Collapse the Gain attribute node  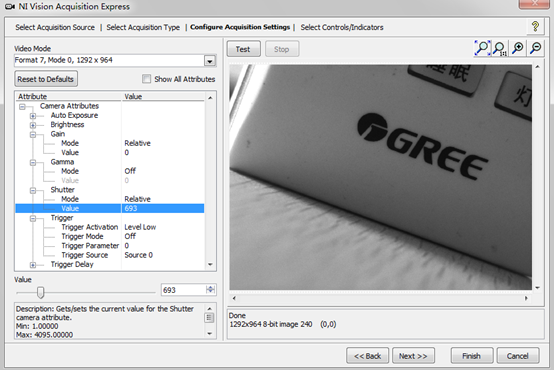[33, 134]
